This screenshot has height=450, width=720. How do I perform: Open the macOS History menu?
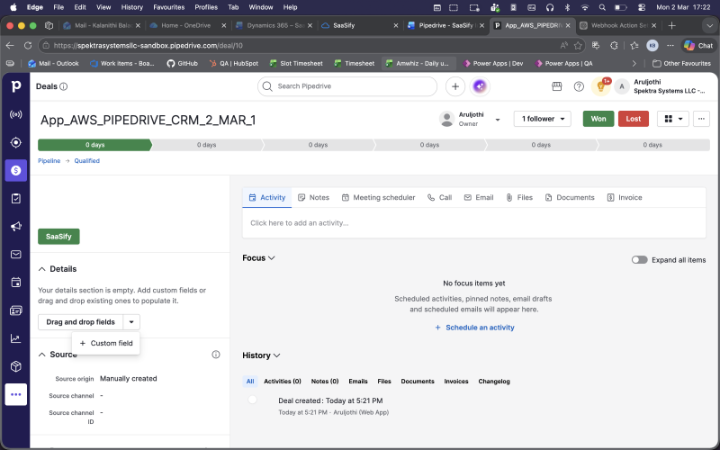click(x=132, y=7)
